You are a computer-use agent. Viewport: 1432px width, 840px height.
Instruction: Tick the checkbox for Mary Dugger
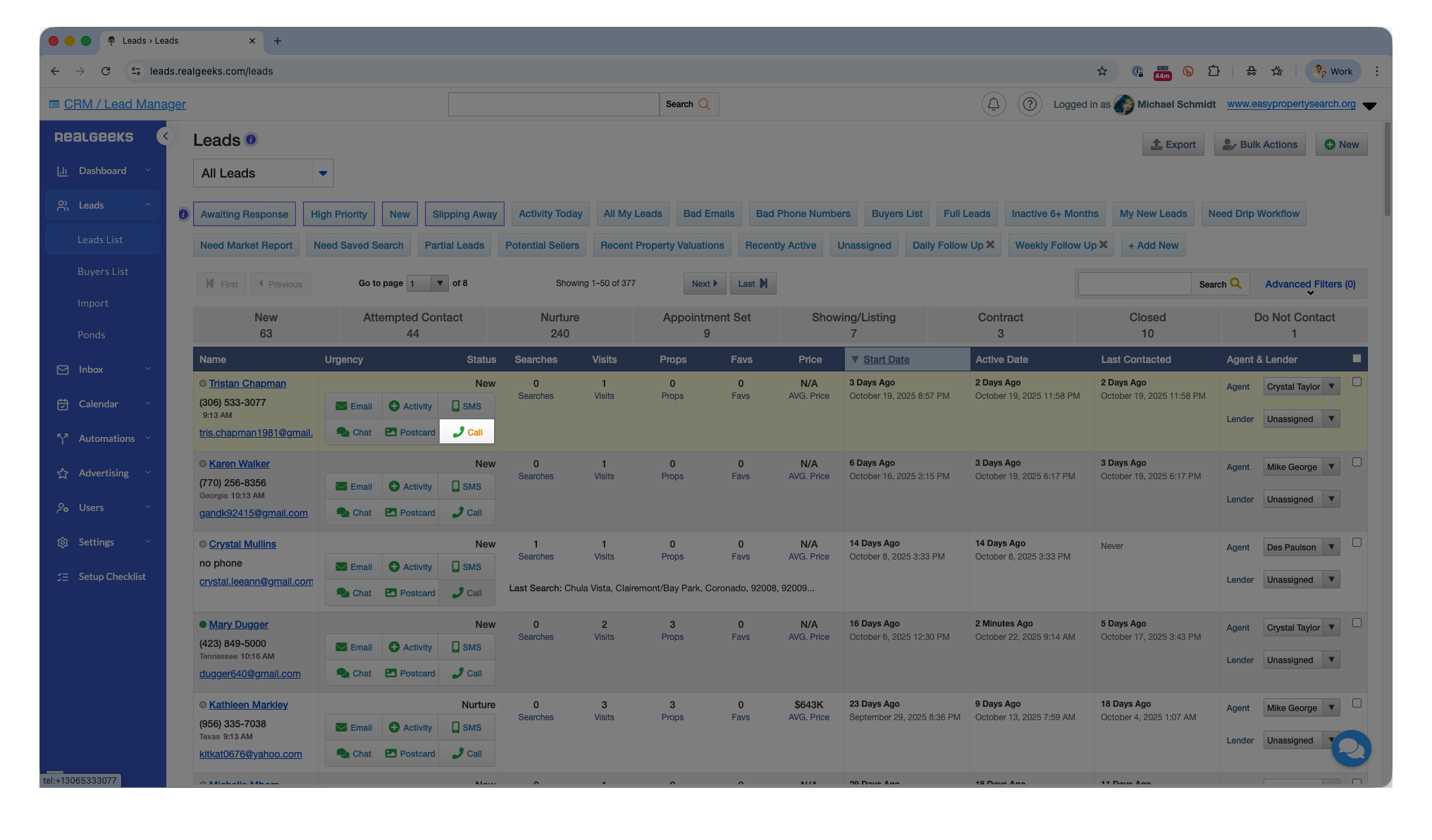(1357, 623)
